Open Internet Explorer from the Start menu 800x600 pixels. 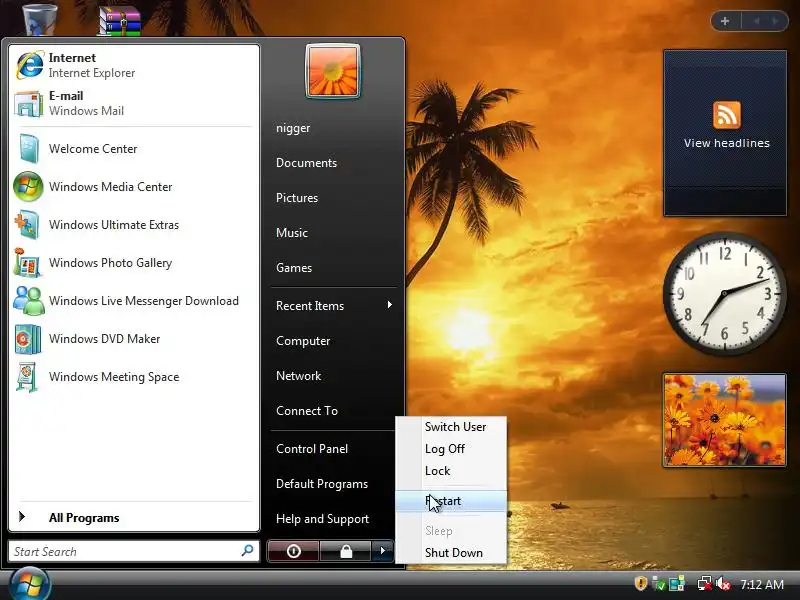(134, 65)
